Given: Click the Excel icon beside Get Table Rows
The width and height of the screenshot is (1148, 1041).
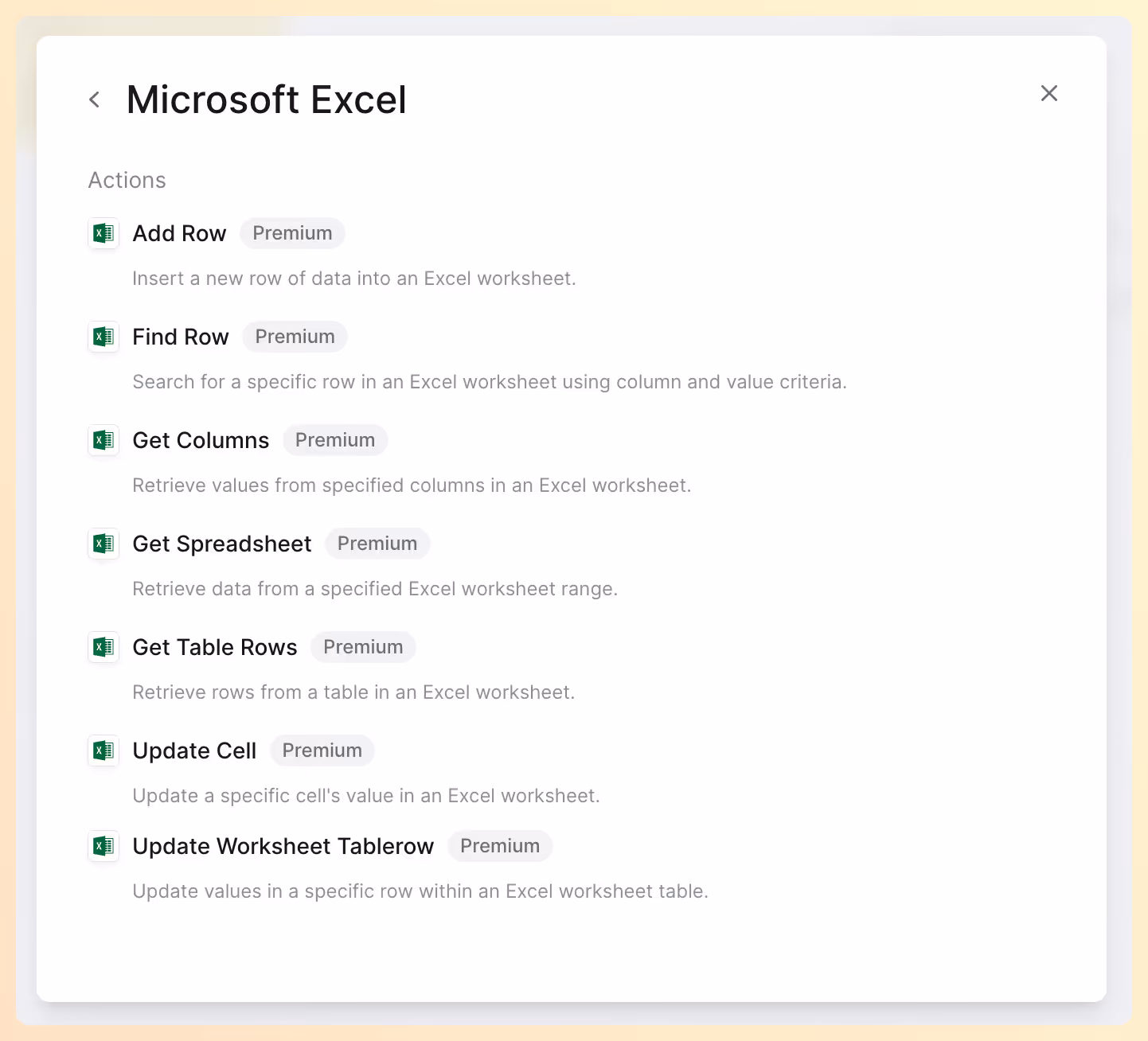Looking at the screenshot, I should 103,647.
